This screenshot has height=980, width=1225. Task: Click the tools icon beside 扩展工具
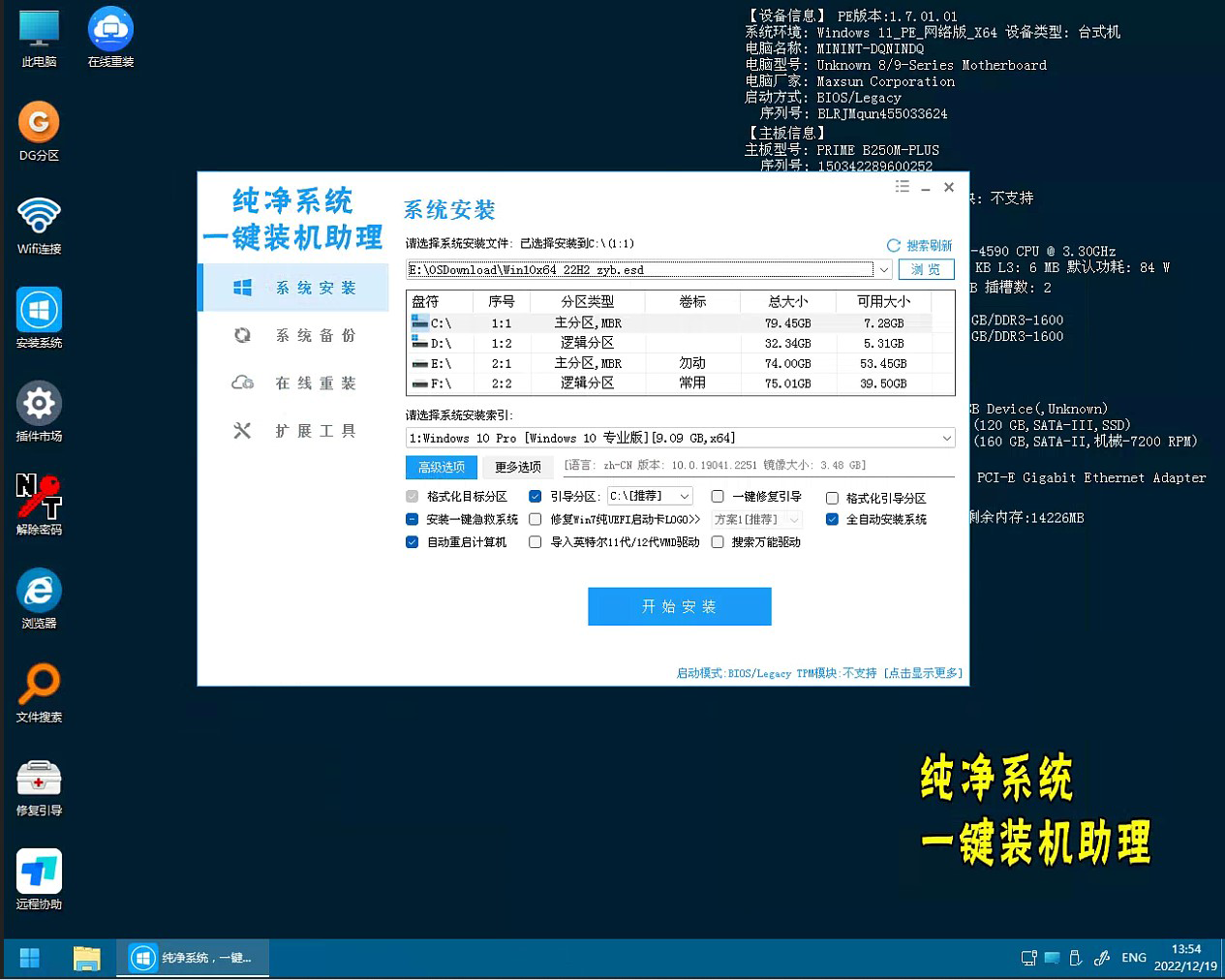[x=242, y=430]
